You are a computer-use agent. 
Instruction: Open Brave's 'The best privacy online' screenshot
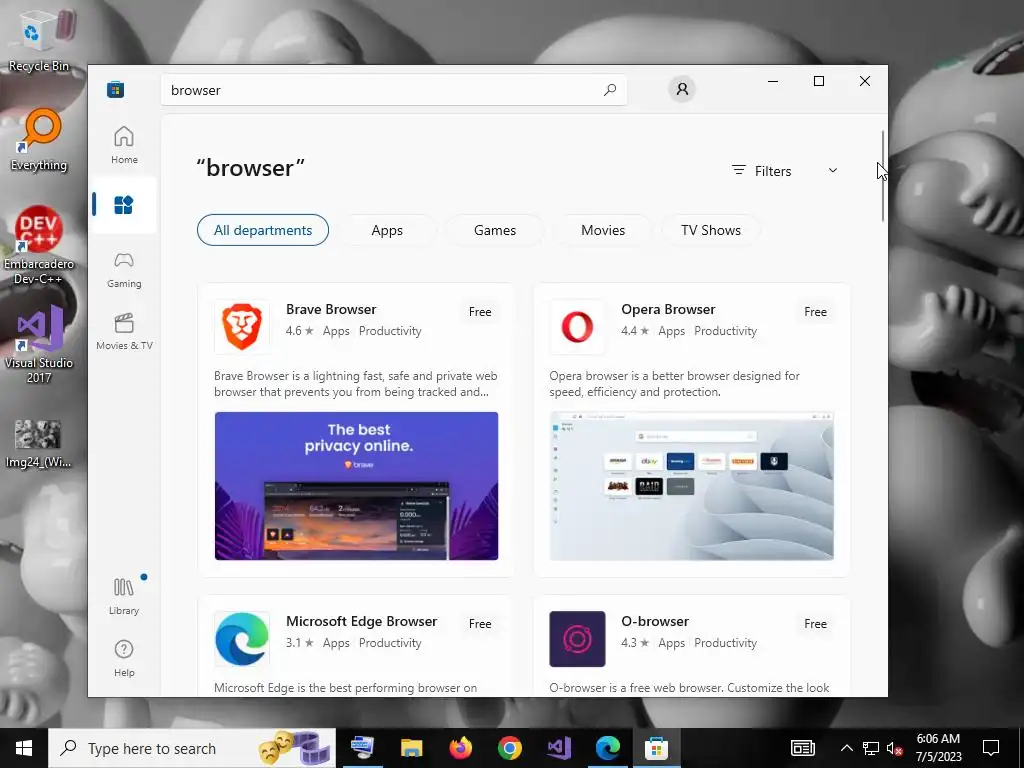pos(357,486)
